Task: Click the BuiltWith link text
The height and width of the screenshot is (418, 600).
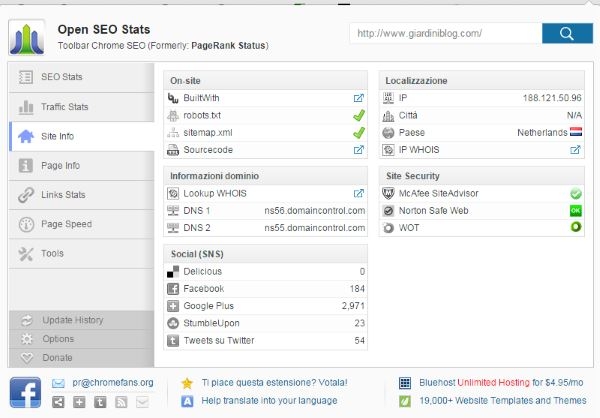Action: pos(201,98)
